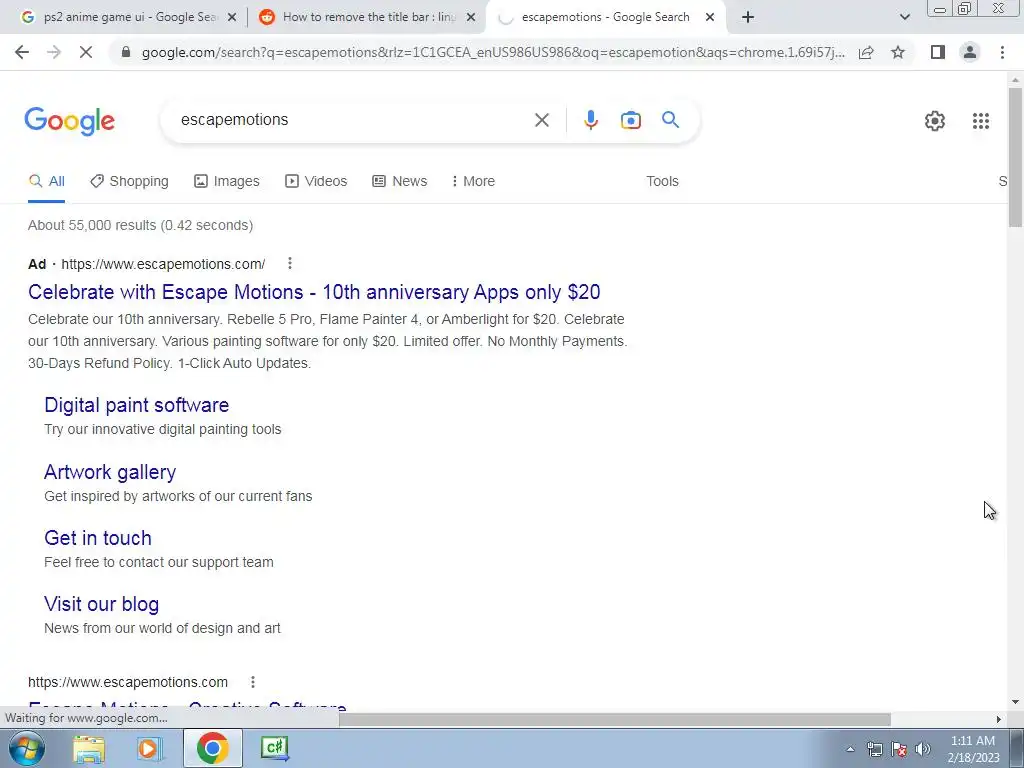
Task: Select the Videos results tab
Action: [x=316, y=181]
